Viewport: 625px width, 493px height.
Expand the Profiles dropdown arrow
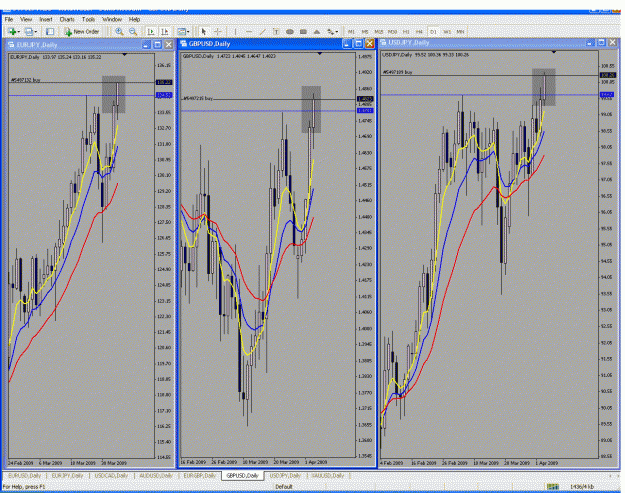35,31
